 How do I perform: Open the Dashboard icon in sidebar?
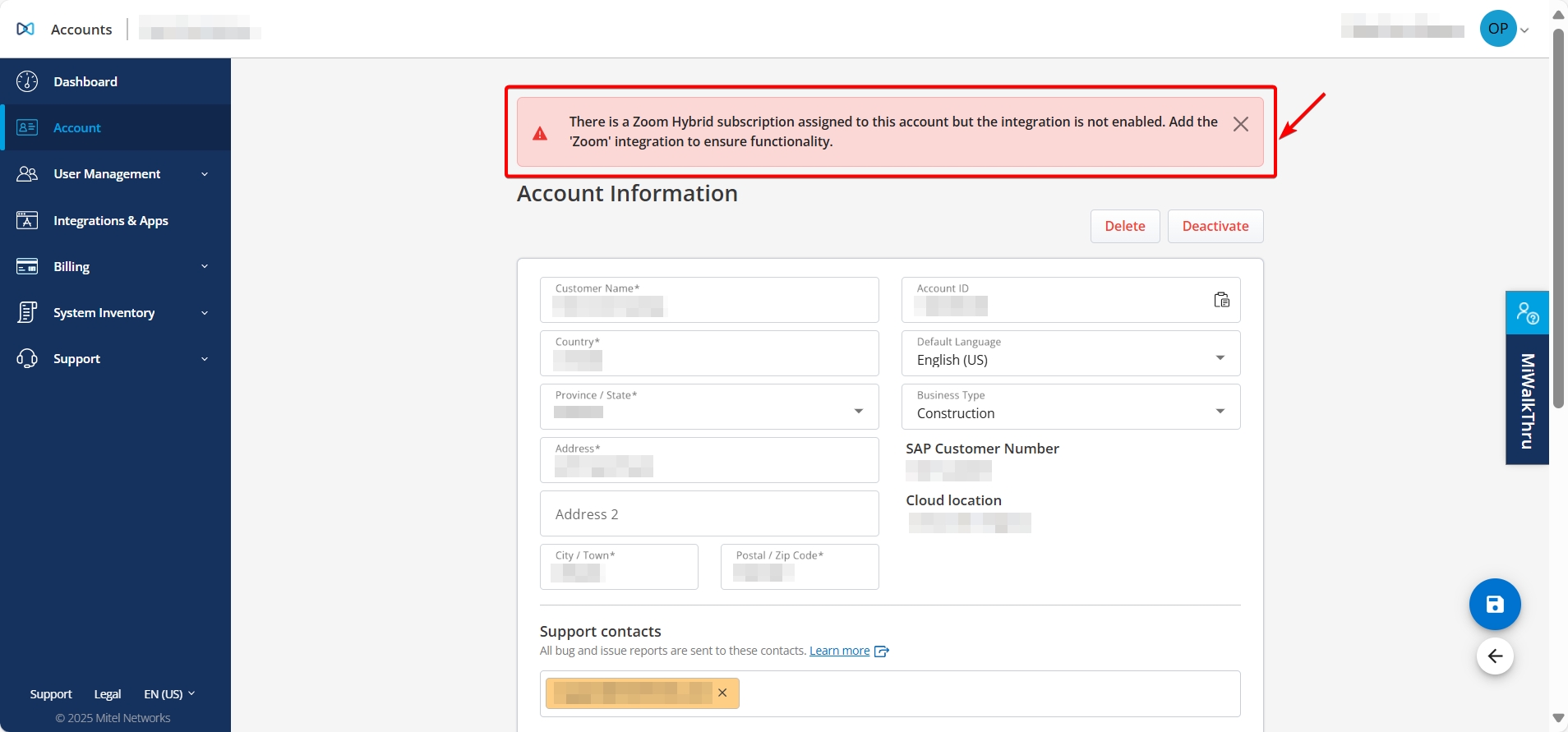tap(27, 81)
